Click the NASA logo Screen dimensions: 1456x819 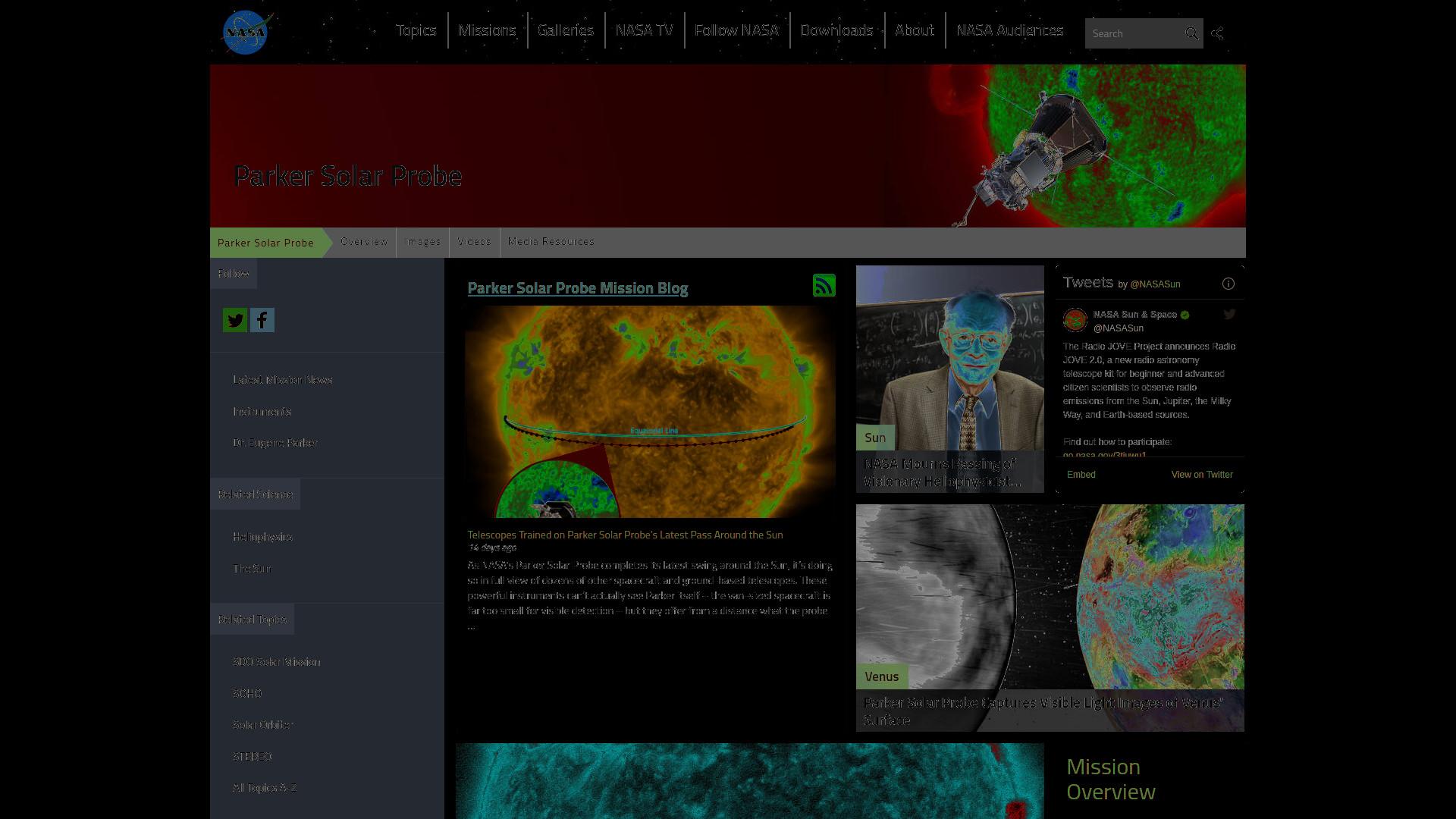pyautogui.click(x=247, y=33)
